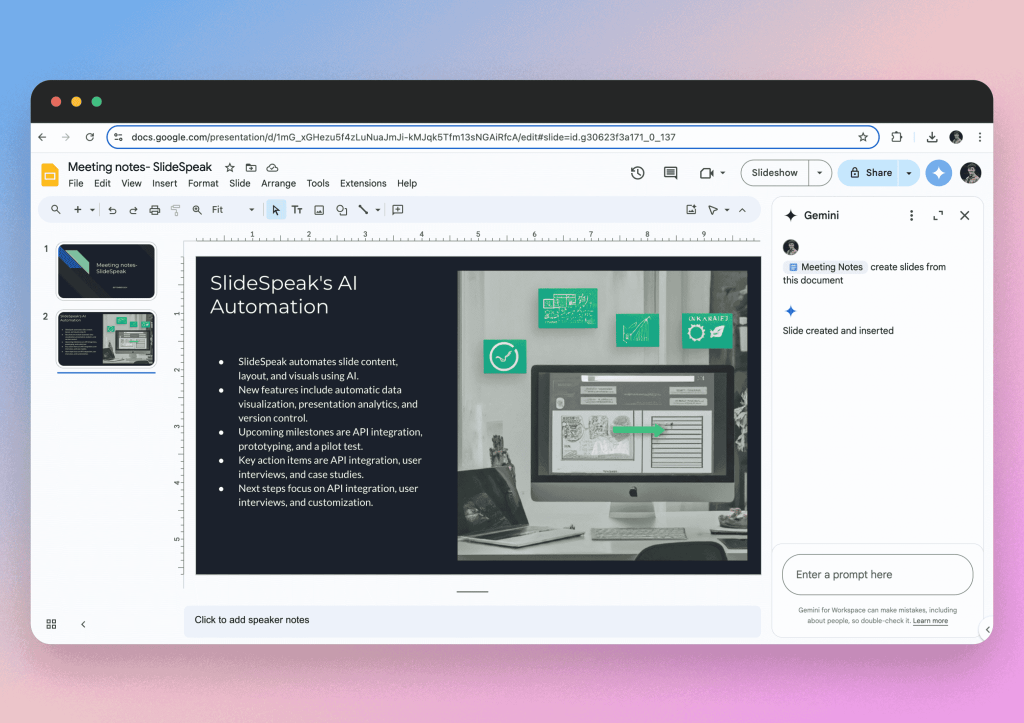Collapse the slide filmstrip panel

[x=83, y=624]
